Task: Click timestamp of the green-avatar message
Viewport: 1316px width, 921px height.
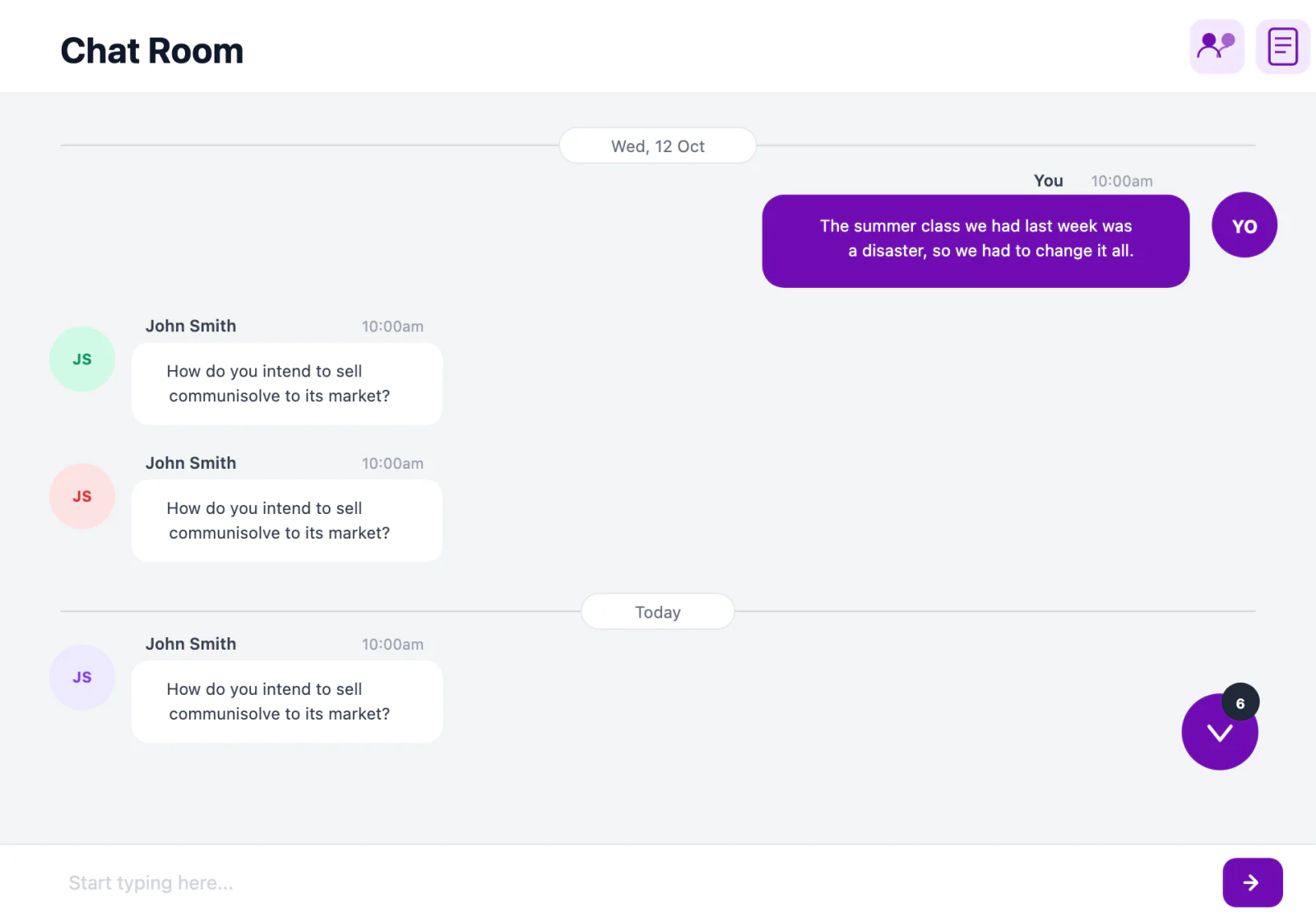Action: point(393,326)
